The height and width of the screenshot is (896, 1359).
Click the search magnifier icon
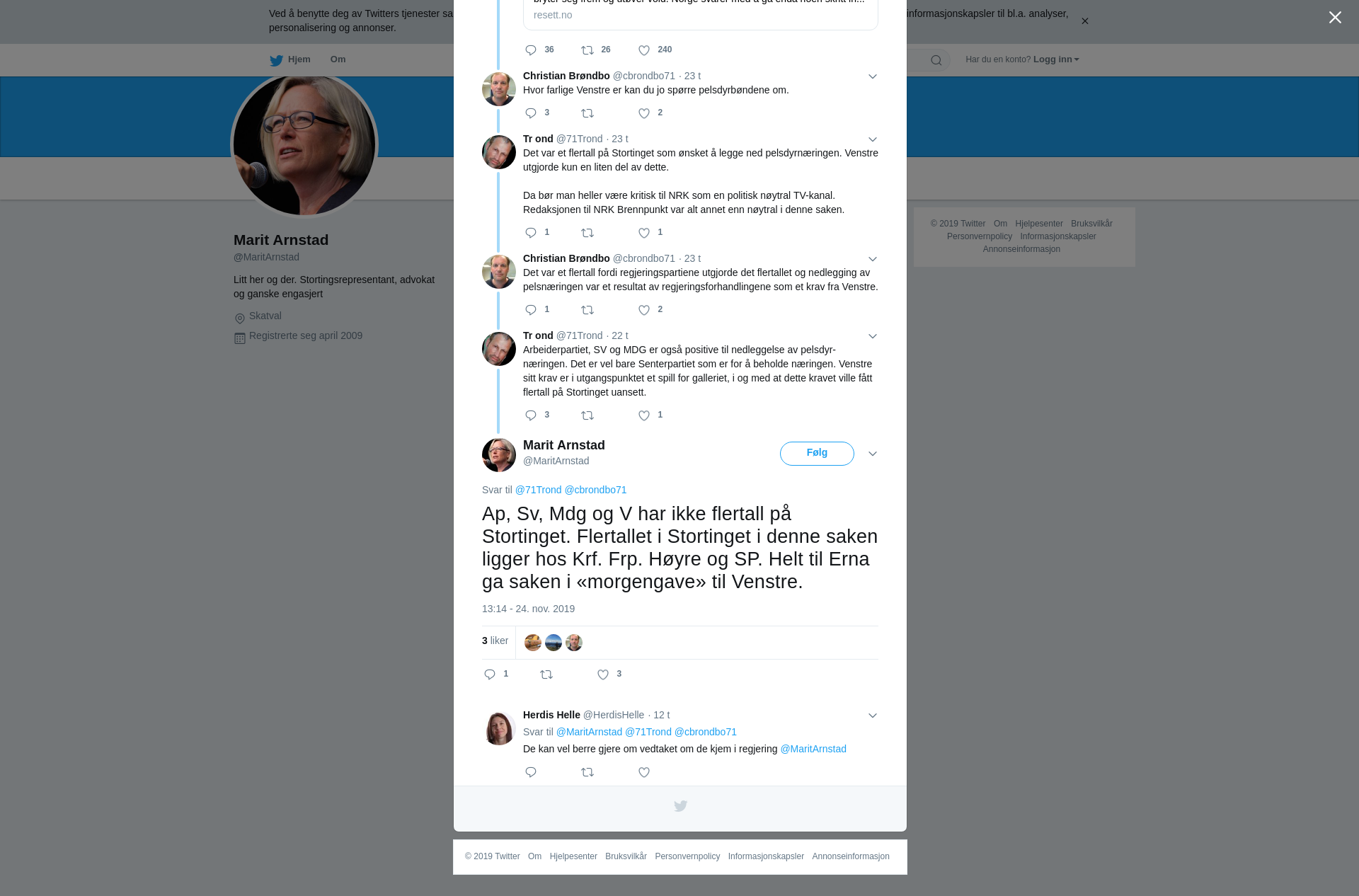(936, 60)
